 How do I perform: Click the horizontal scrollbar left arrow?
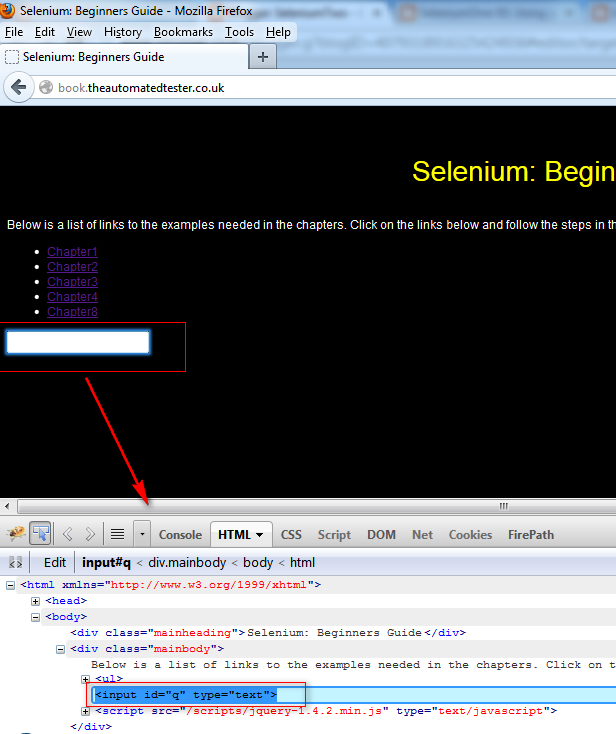[x=7, y=506]
